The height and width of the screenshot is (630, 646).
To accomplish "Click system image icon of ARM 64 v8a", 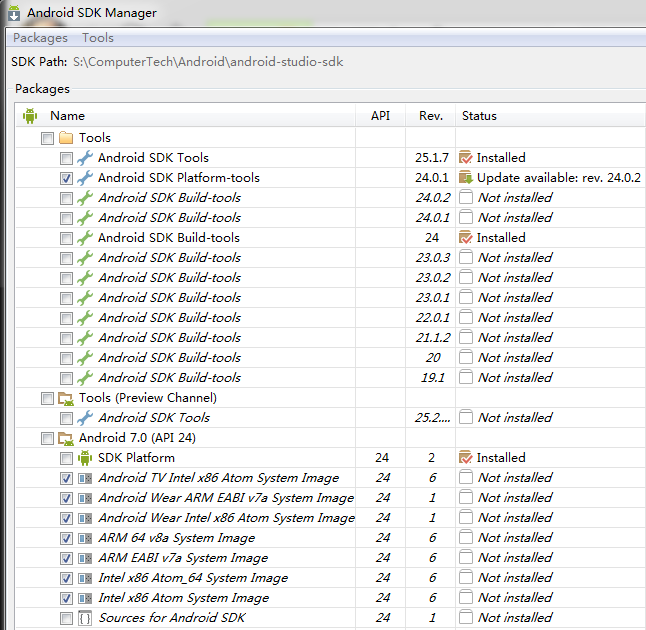I will click(x=85, y=539).
